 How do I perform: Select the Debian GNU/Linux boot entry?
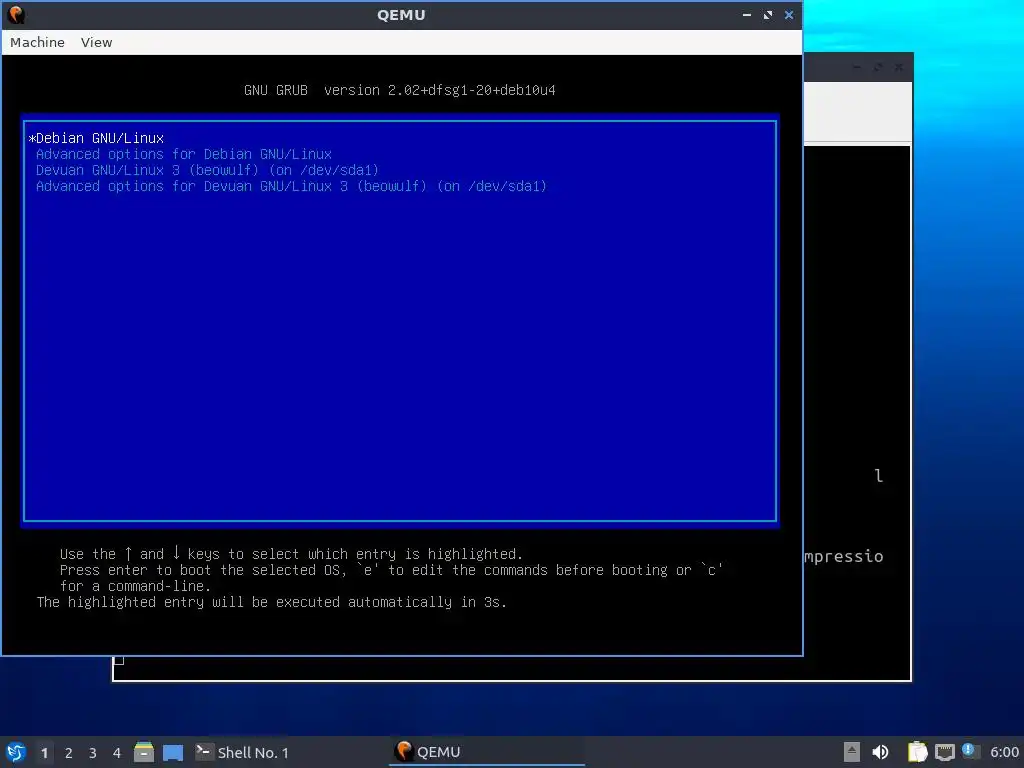point(97,138)
